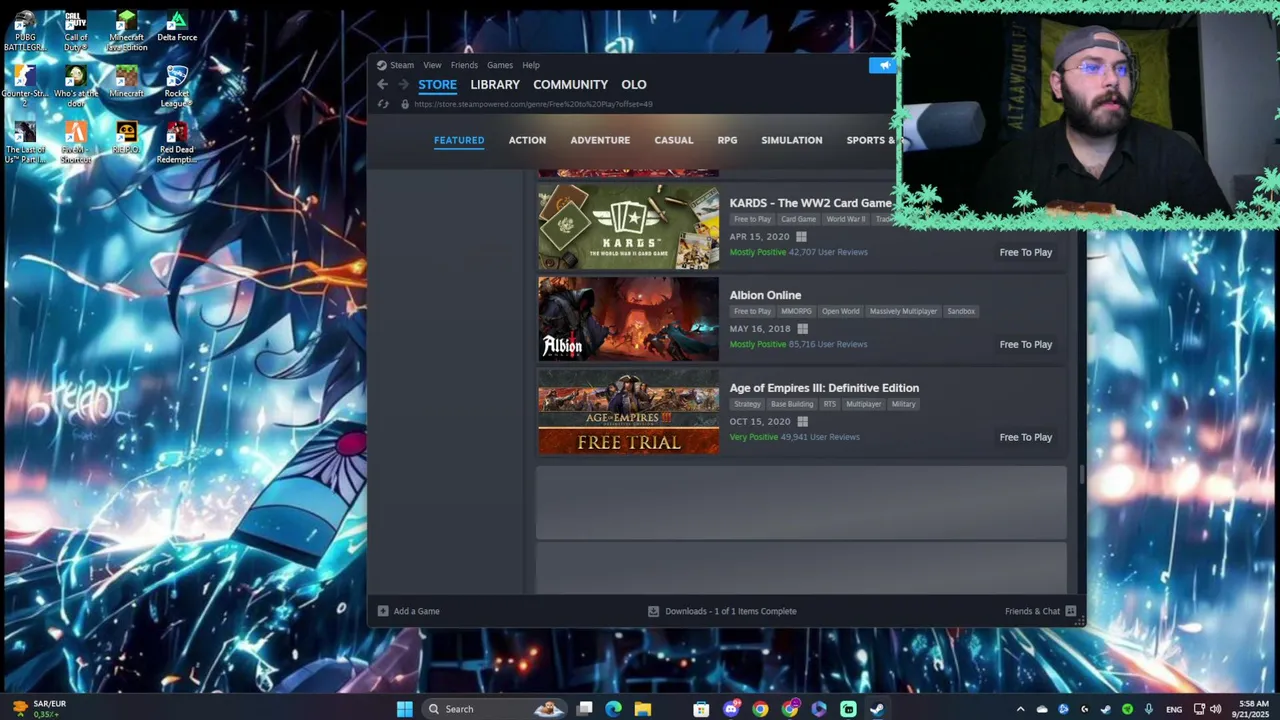Open the Friends menu
1280x720 pixels.
tap(464, 65)
